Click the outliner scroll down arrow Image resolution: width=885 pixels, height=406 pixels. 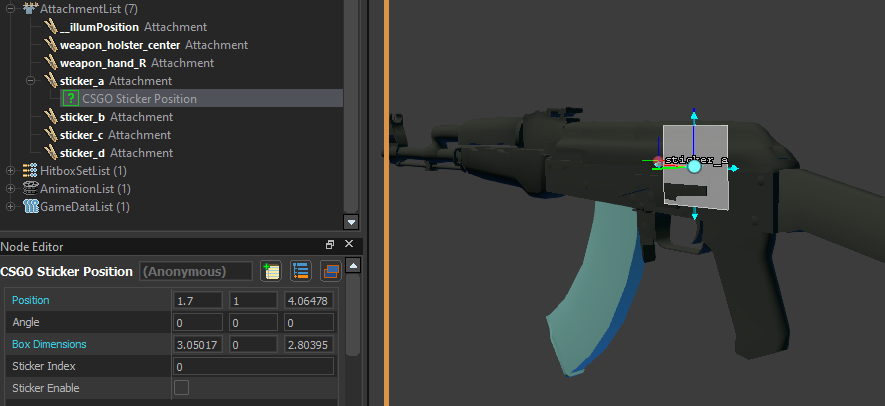(x=350, y=222)
